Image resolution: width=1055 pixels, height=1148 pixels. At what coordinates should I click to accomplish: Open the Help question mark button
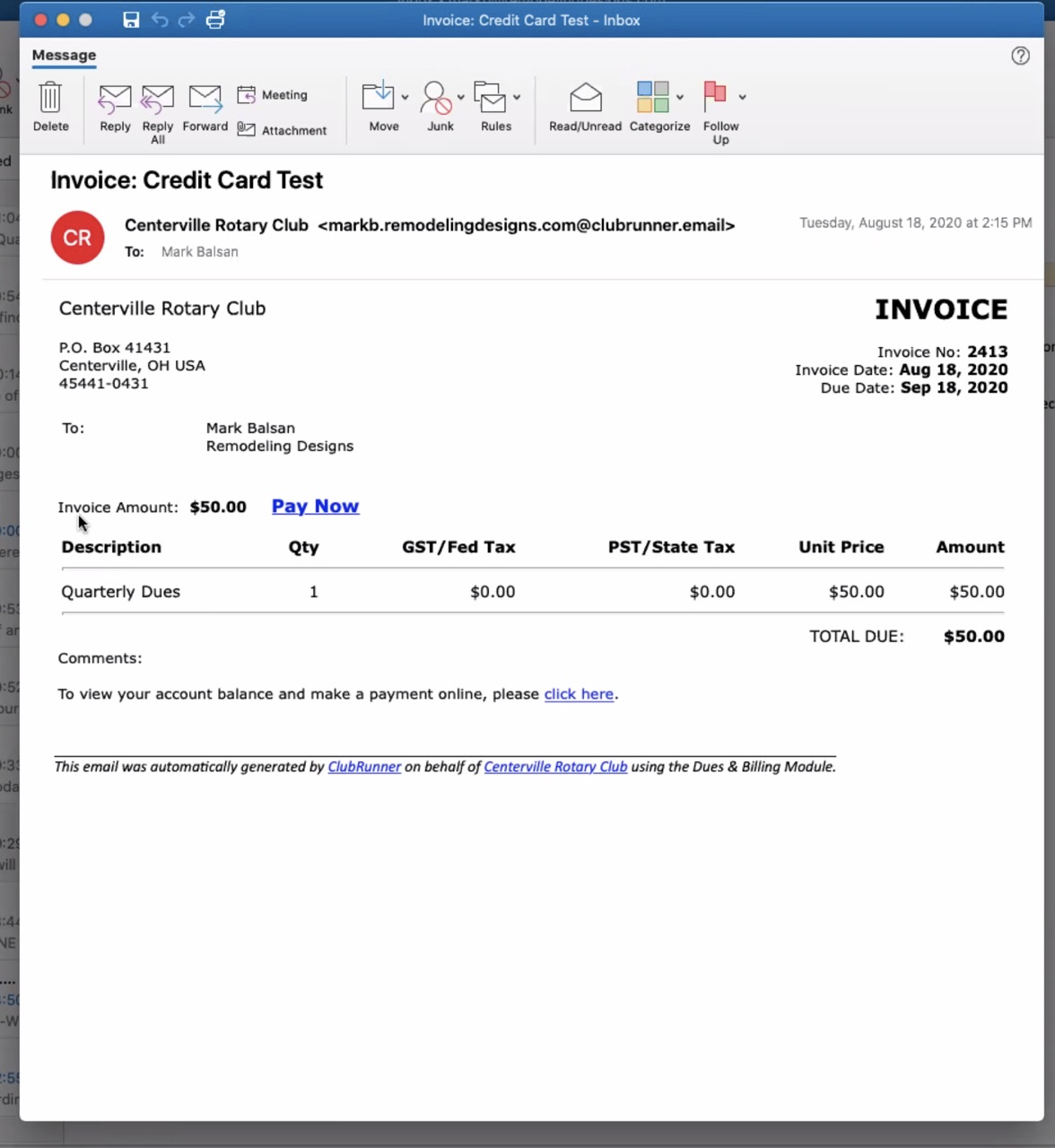tap(1020, 56)
